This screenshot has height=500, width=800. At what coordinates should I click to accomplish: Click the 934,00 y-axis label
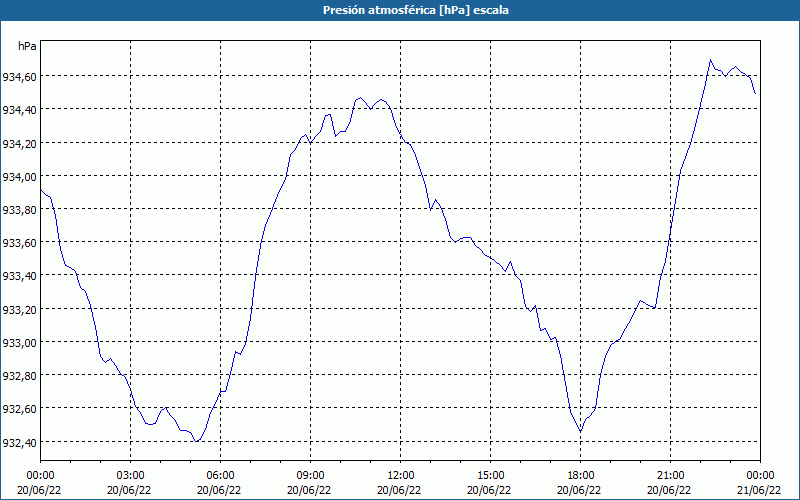(x=19, y=177)
